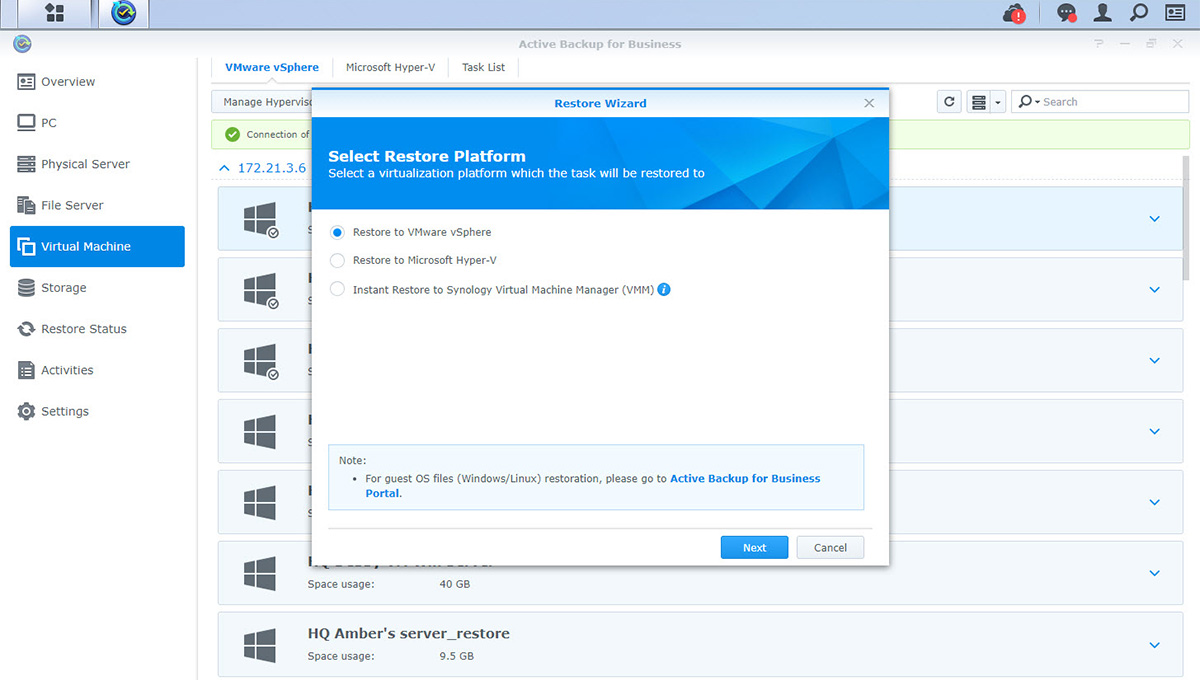
Task: Select Restore to Microsoft Hyper-V option
Action: [337, 260]
